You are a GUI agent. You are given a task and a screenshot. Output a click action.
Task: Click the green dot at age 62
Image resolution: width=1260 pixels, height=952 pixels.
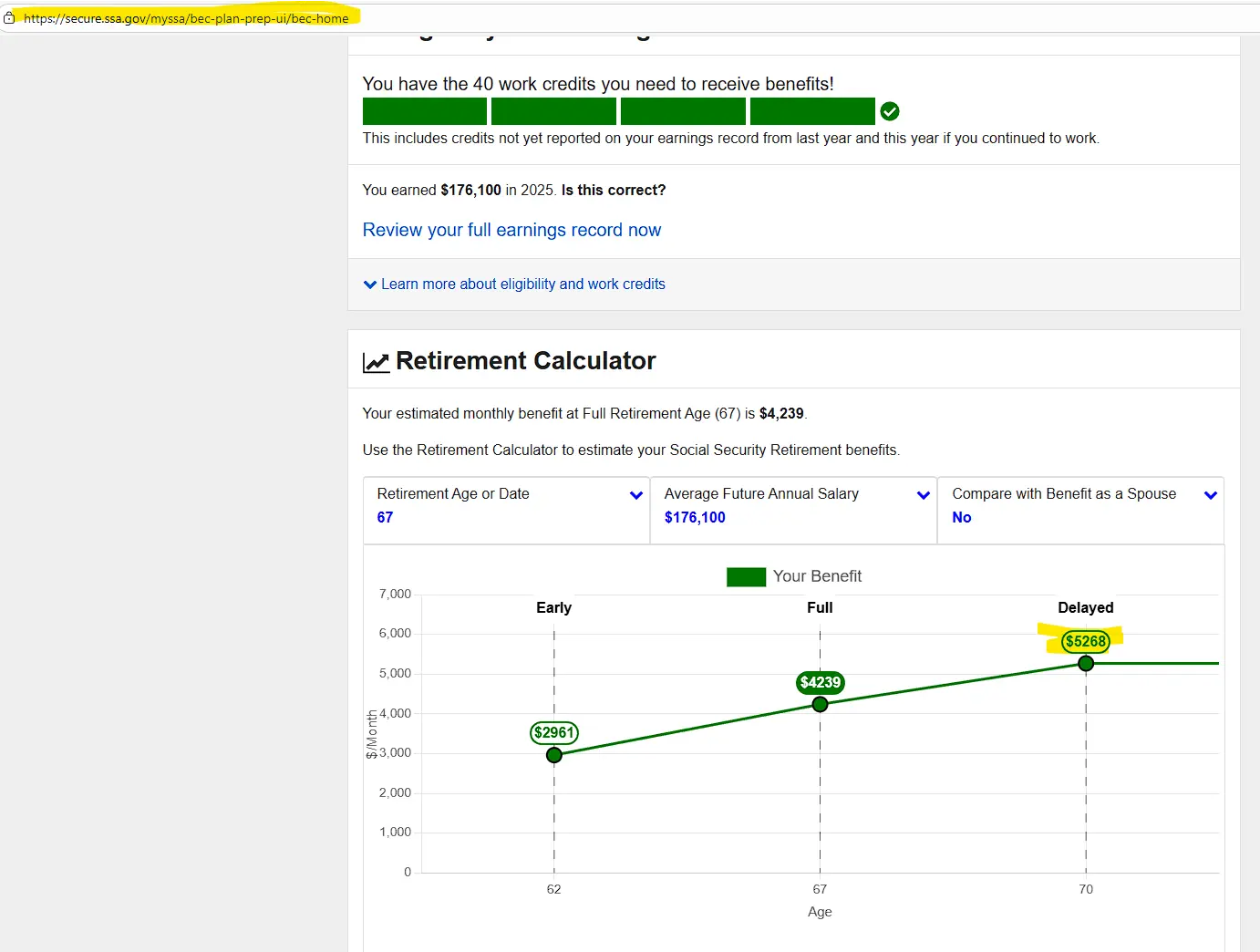tap(554, 755)
